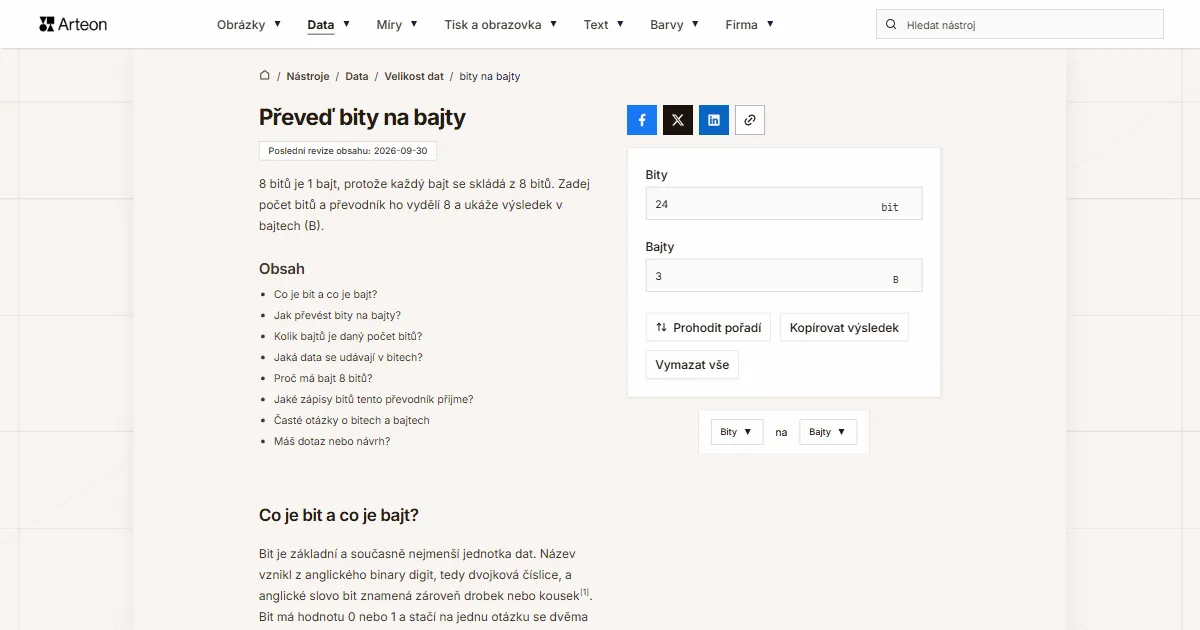This screenshot has width=1200, height=630.
Task: Jump to 'Co je bit a co je bajt?'
Action: 326,294
